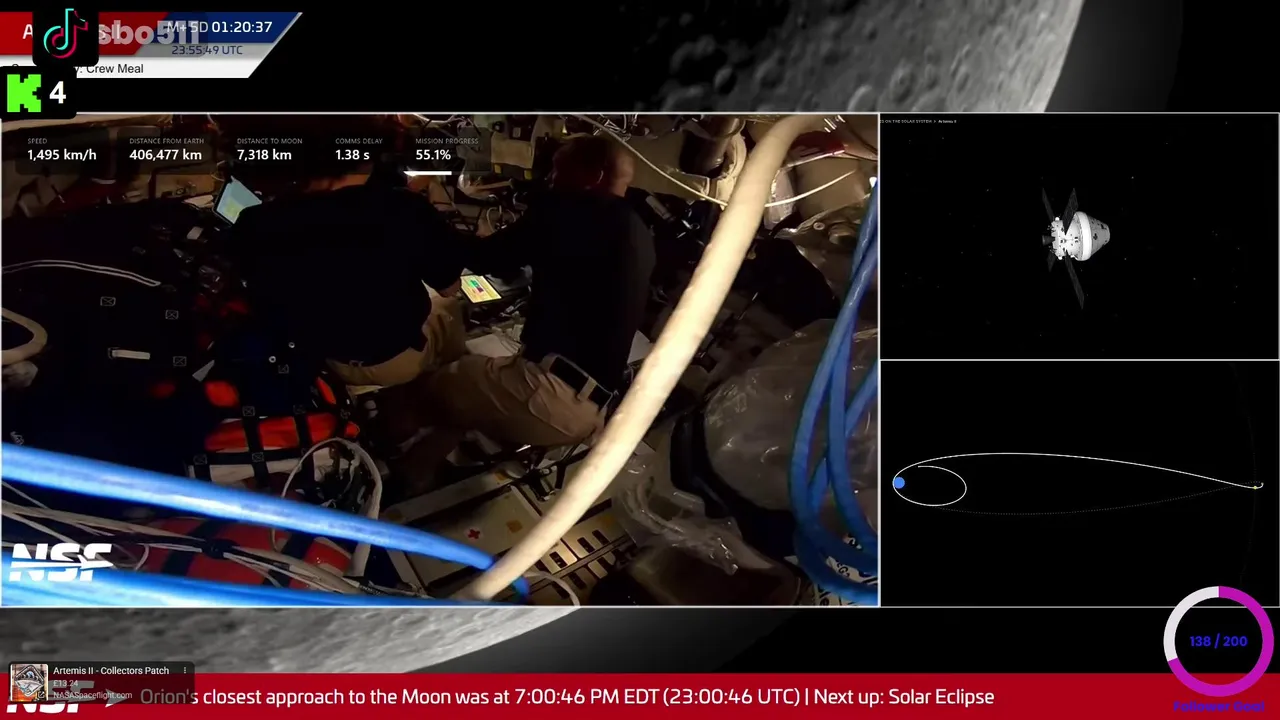Click the Distance from Earth 406,477 km value
The width and height of the screenshot is (1280, 720).
(165, 155)
